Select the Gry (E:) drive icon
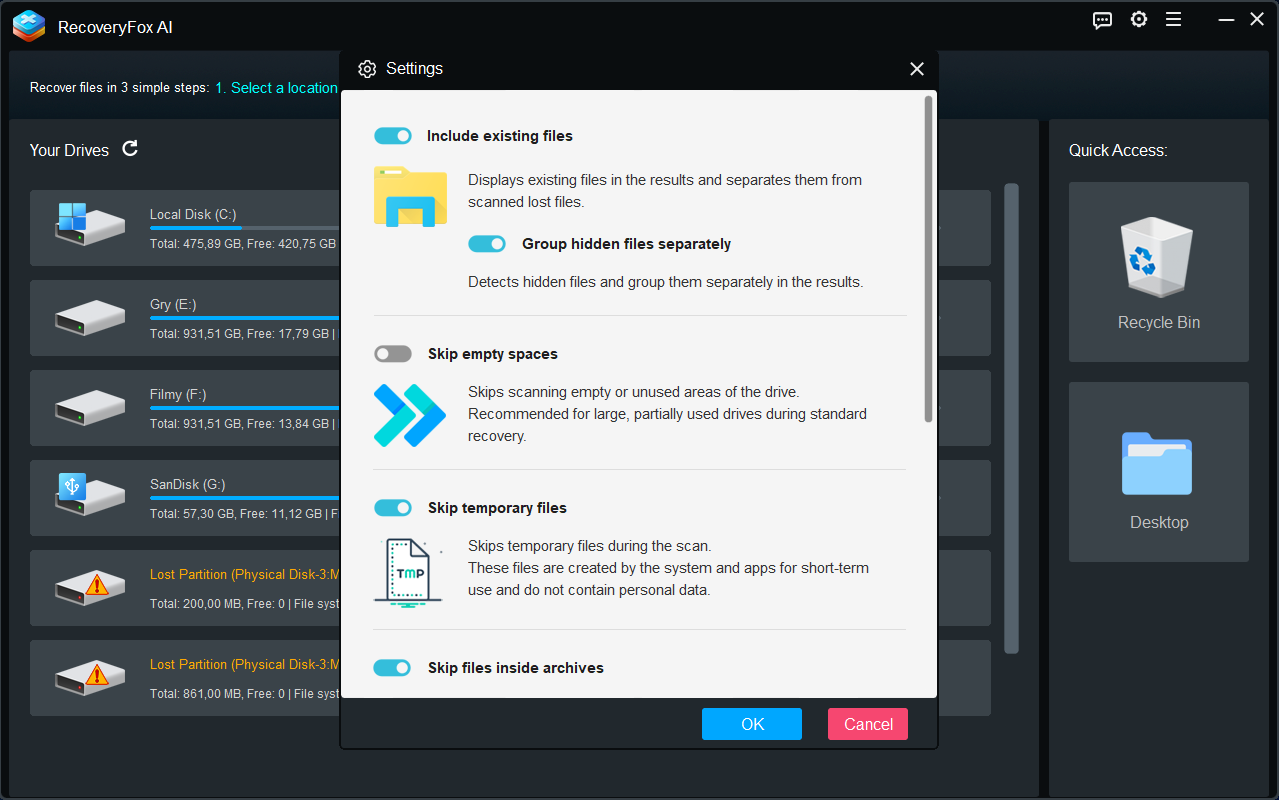1279x800 pixels. 90,318
